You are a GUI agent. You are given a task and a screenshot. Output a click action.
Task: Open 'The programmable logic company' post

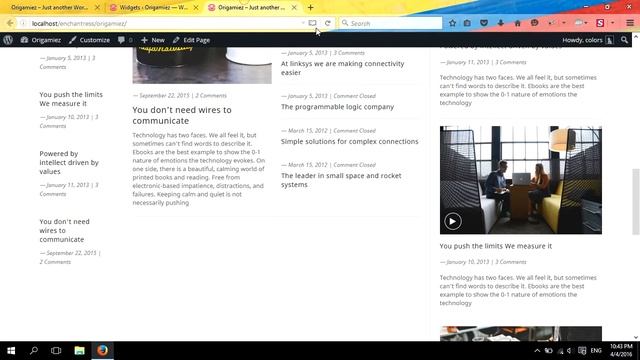337,107
